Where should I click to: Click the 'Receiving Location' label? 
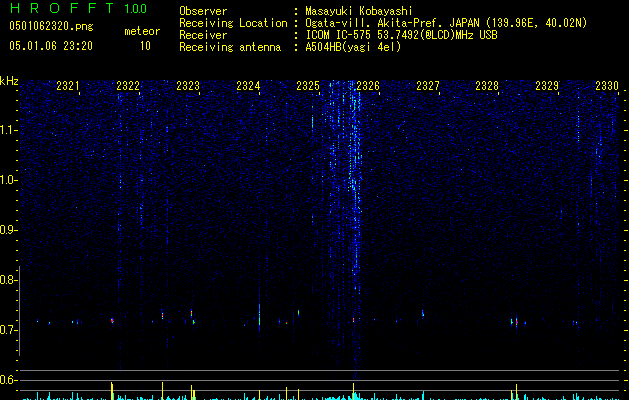click(233, 23)
